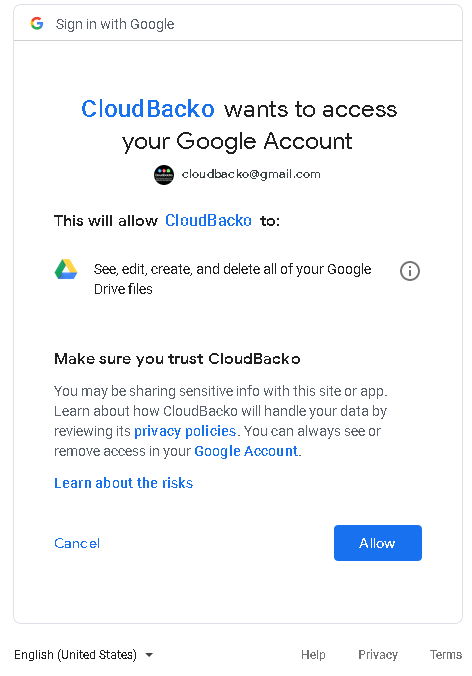472x676 pixels.
Task: Open the privacy policies link
Action: pyautogui.click(x=185, y=431)
